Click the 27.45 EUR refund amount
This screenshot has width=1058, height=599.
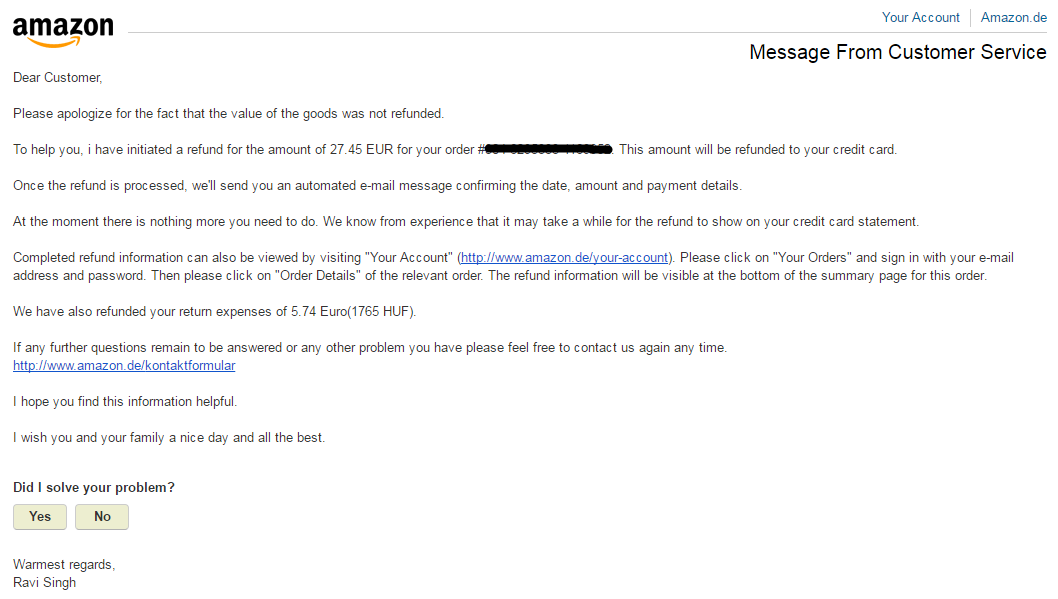[361, 150]
